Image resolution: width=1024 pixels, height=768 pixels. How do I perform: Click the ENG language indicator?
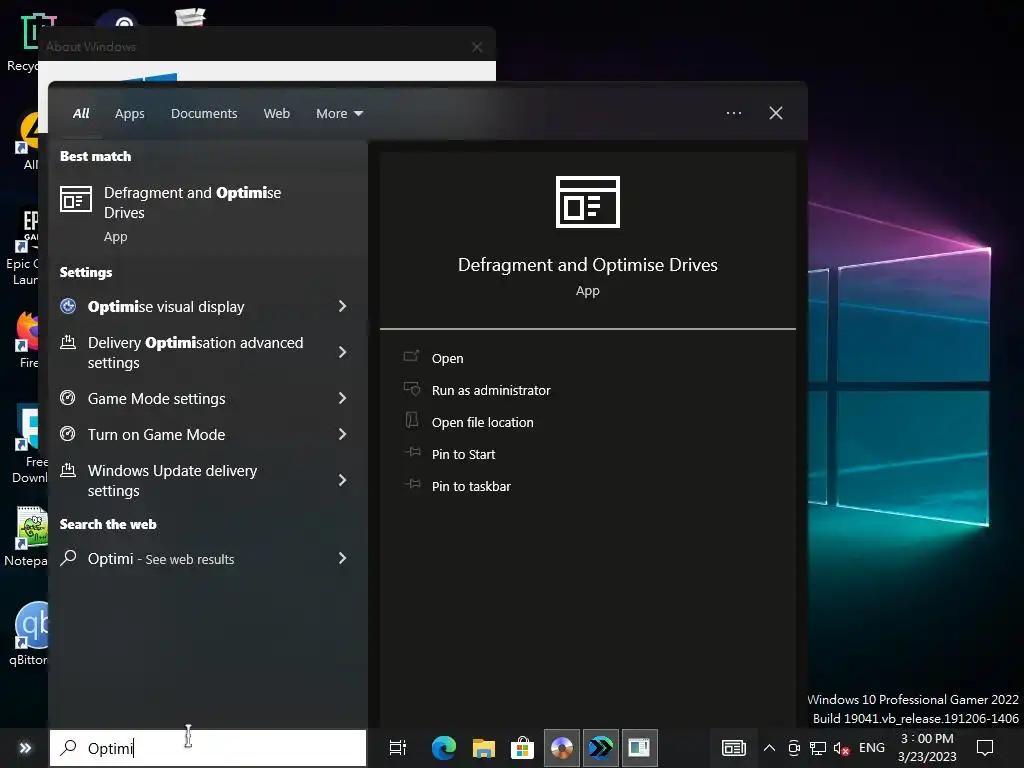point(871,748)
